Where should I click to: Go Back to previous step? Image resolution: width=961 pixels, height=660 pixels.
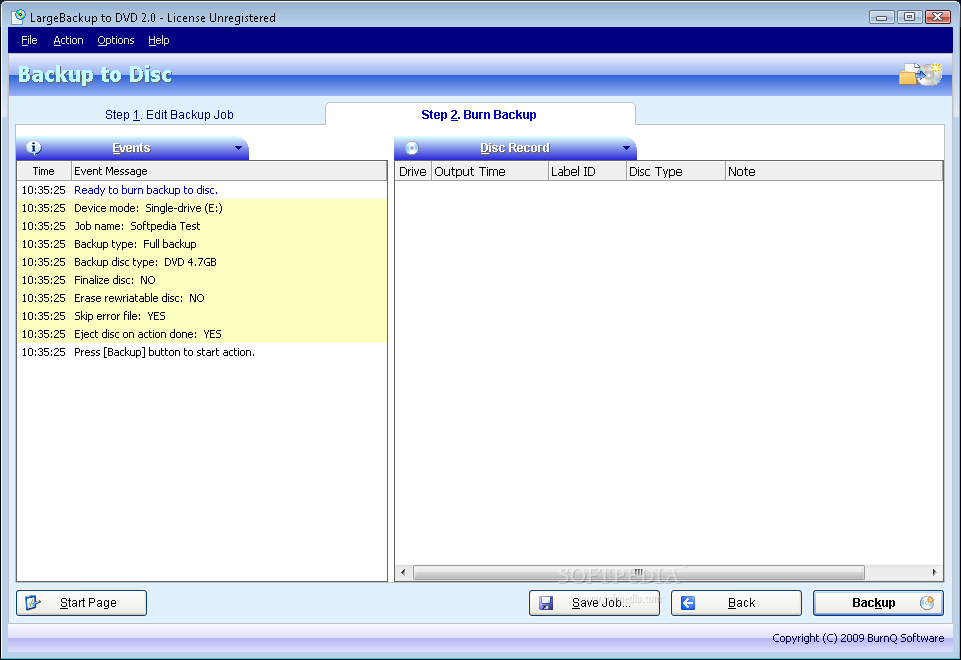pyautogui.click(x=736, y=603)
